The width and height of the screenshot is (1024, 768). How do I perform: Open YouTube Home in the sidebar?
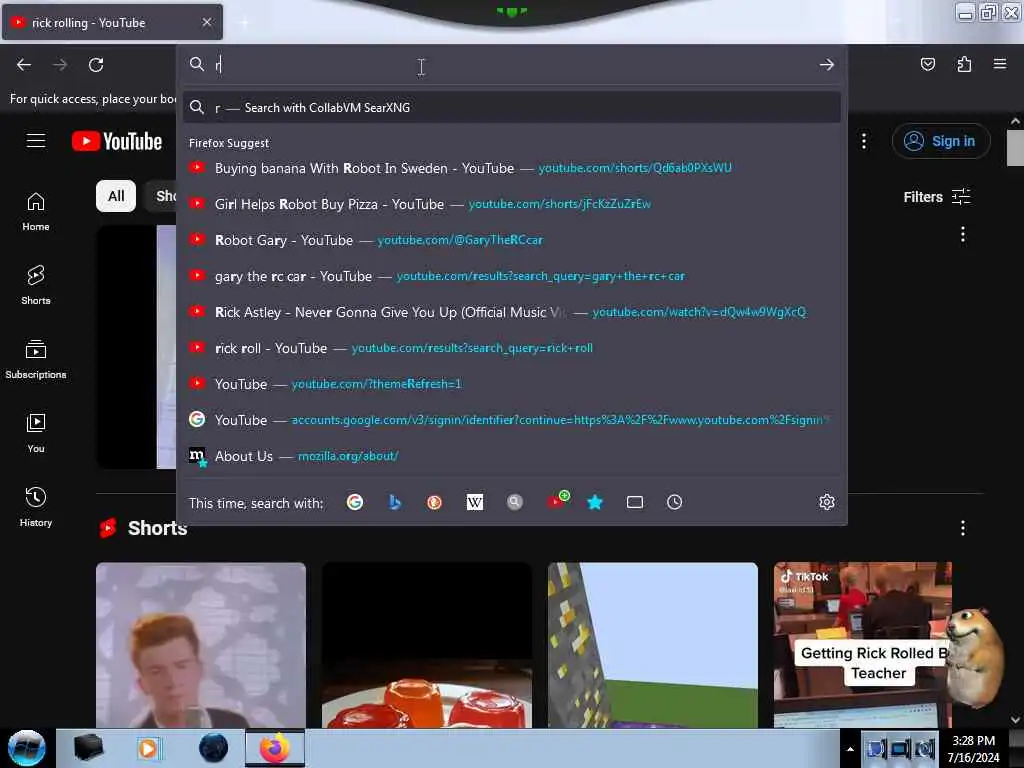pos(36,212)
